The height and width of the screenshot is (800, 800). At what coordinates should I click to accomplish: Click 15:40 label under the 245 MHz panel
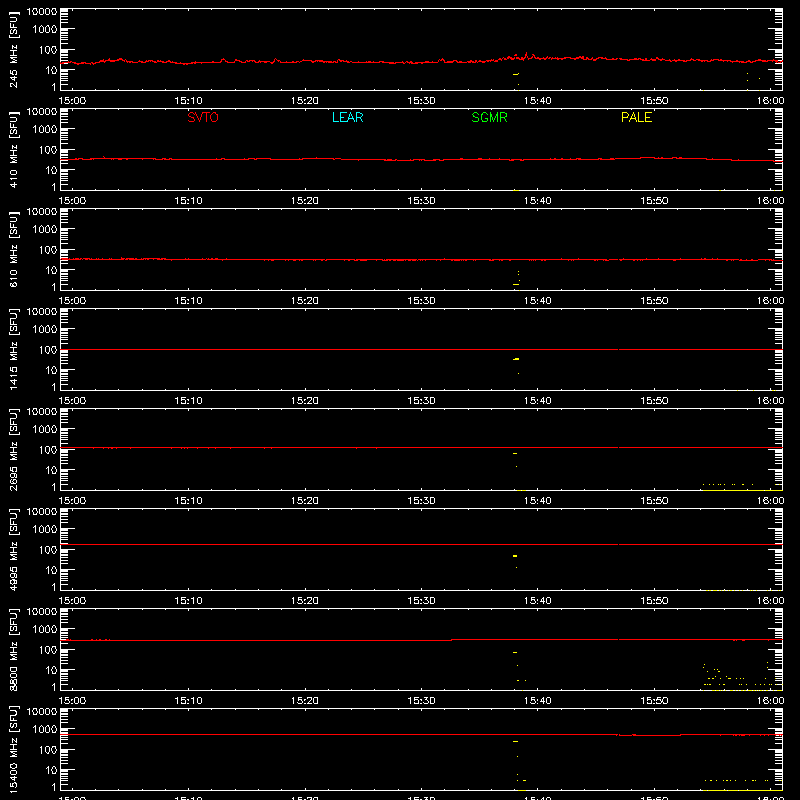click(x=538, y=101)
